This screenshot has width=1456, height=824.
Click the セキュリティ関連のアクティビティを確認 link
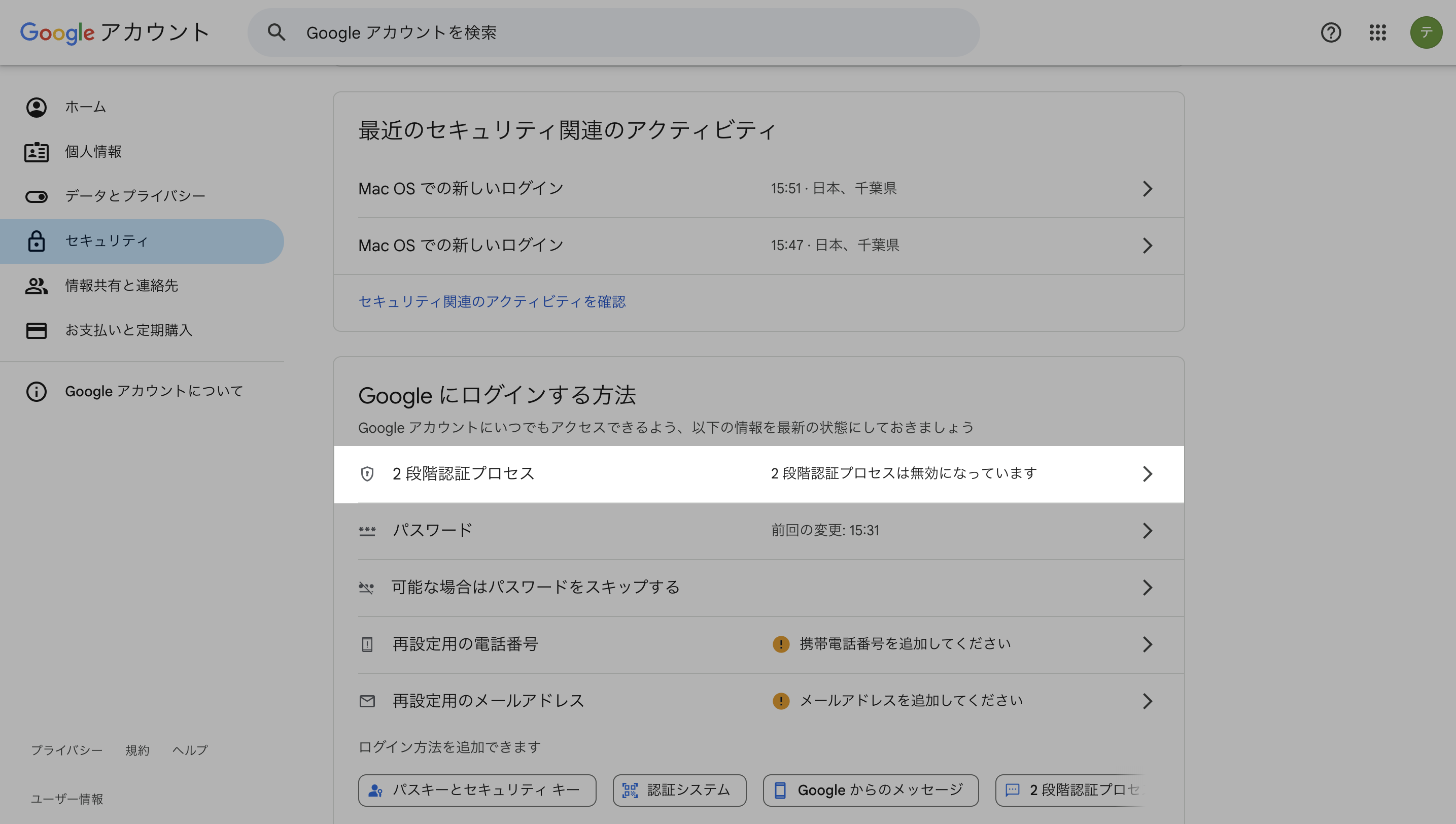[492, 301]
